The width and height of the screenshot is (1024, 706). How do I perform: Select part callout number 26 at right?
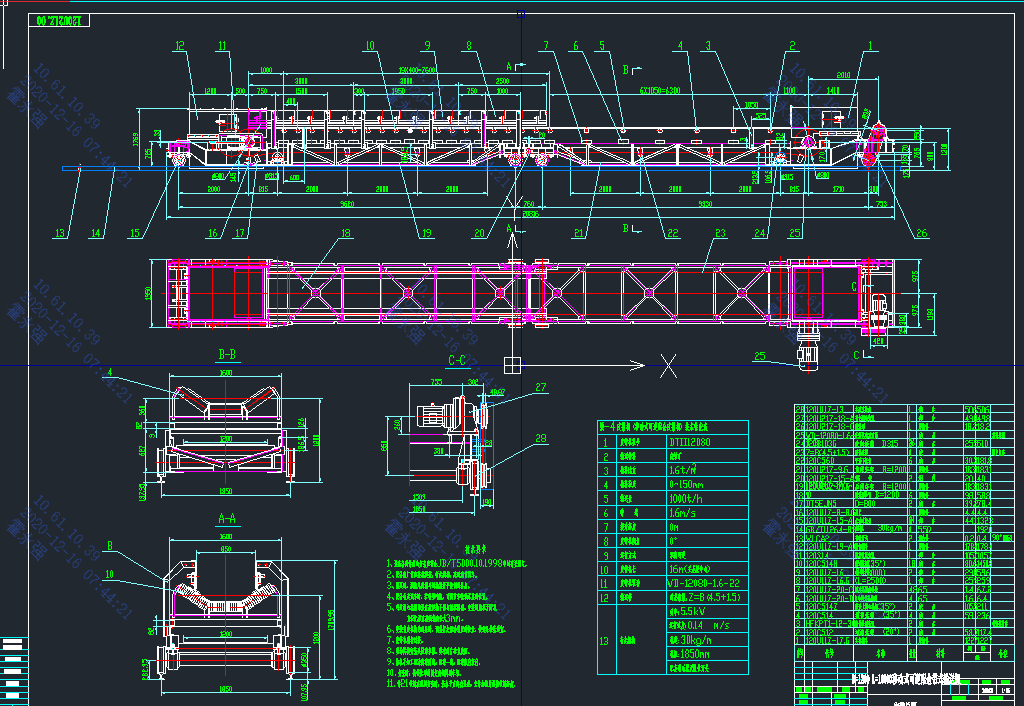tap(921, 234)
